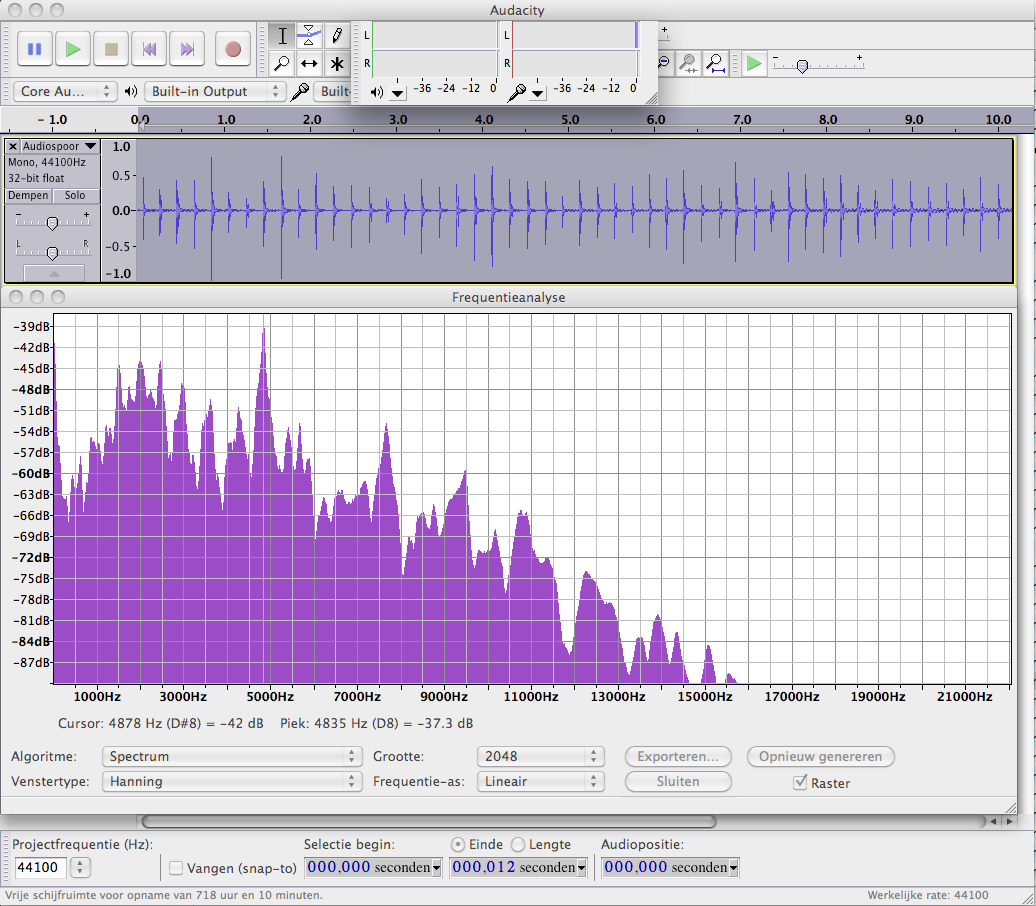Click the track gain slider

[x=52, y=222]
